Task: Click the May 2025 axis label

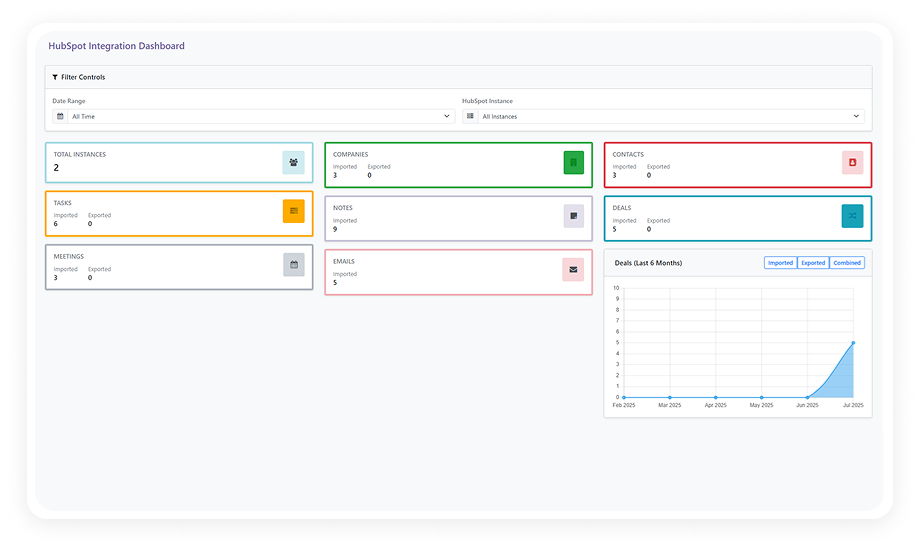Action: [762, 406]
